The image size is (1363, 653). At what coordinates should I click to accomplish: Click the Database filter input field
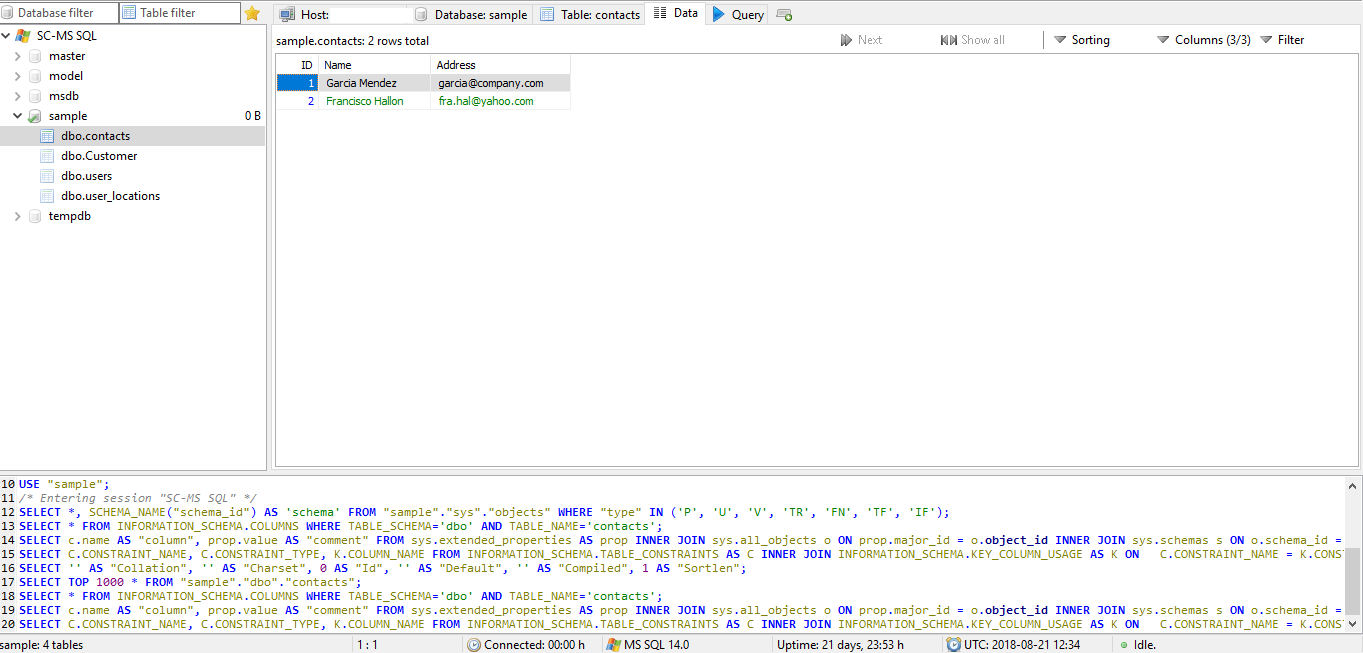(60, 13)
